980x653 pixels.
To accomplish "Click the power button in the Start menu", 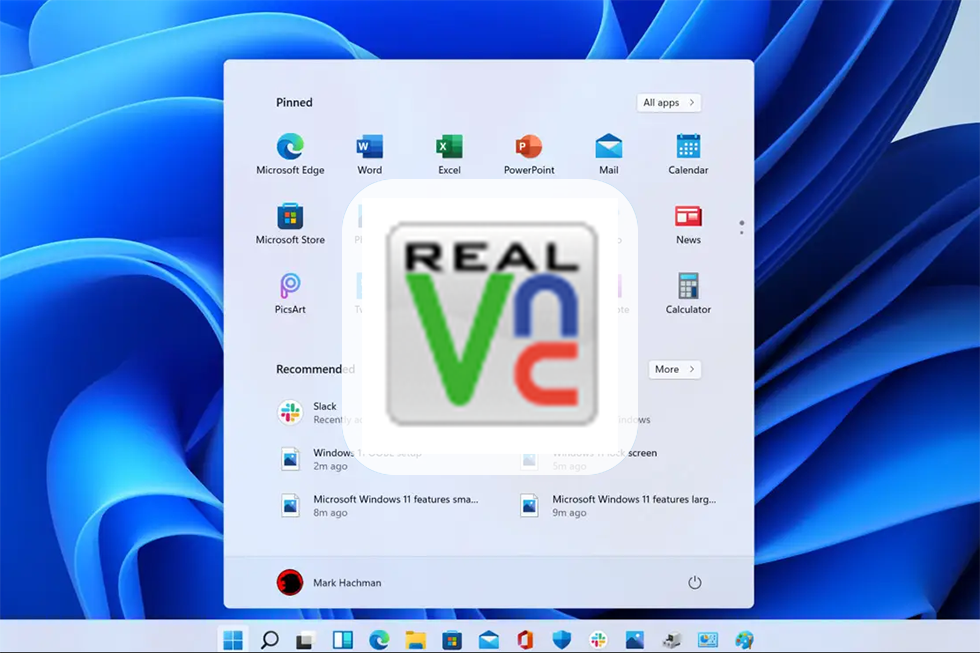I will point(694,582).
